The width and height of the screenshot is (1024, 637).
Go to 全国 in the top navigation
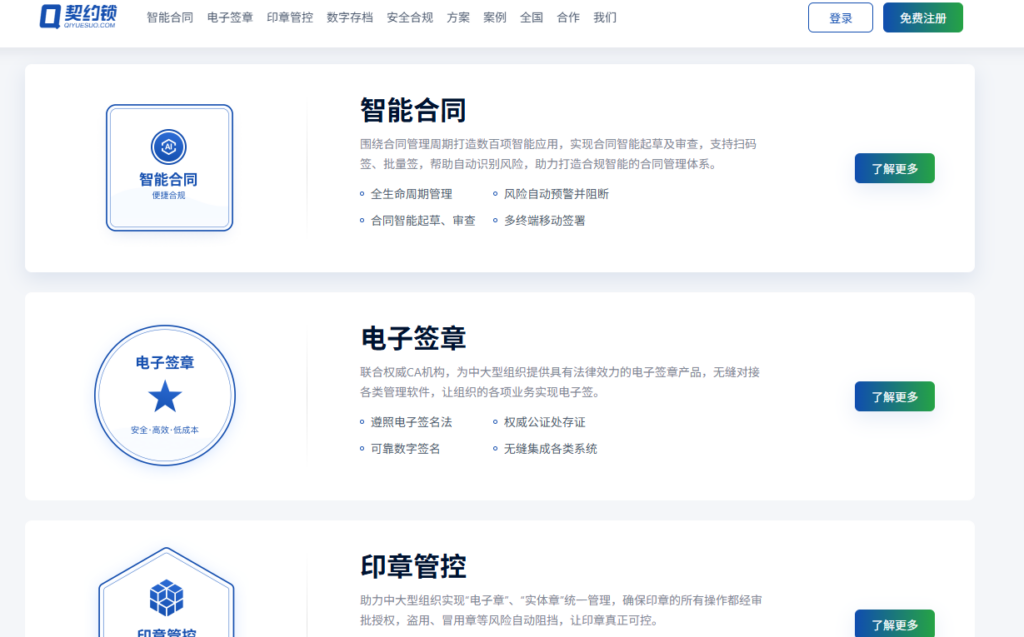point(532,18)
